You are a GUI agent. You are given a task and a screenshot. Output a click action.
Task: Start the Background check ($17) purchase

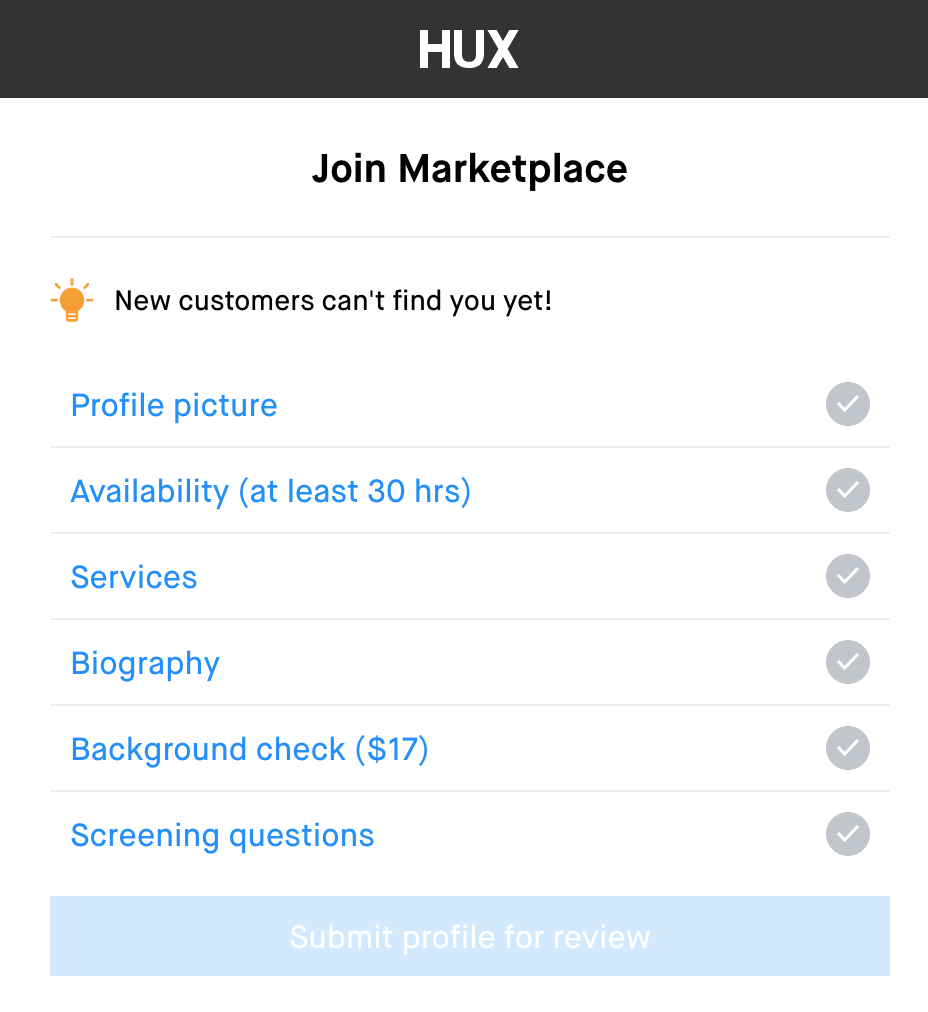point(249,748)
